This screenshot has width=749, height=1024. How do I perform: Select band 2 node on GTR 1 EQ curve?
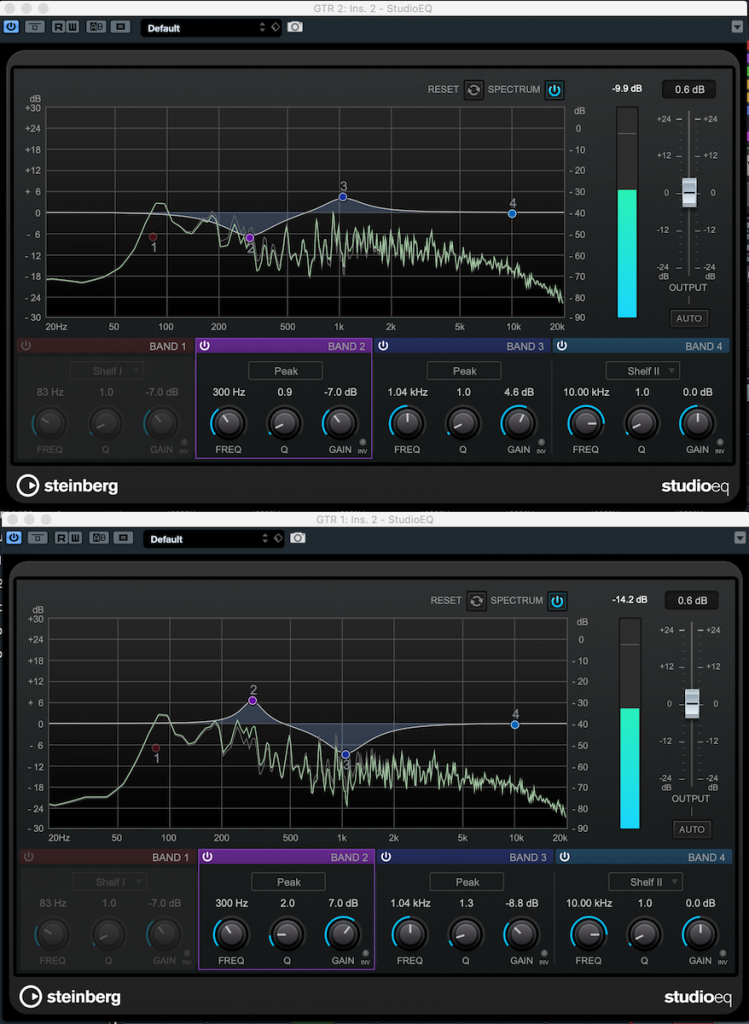(x=252, y=701)
